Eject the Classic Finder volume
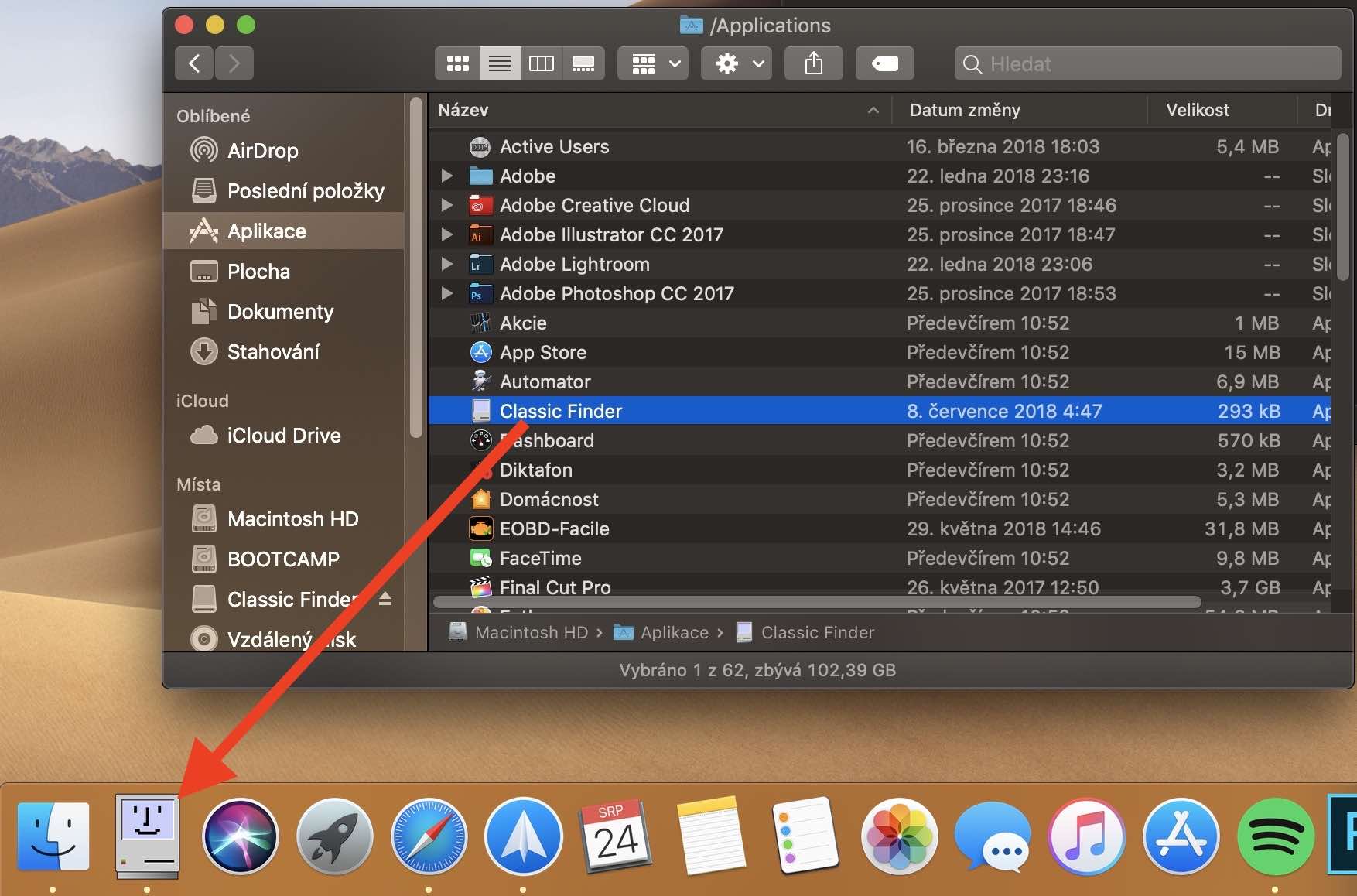The width and height of the screenshot is (1357, 896). click(x=385, y=599)
